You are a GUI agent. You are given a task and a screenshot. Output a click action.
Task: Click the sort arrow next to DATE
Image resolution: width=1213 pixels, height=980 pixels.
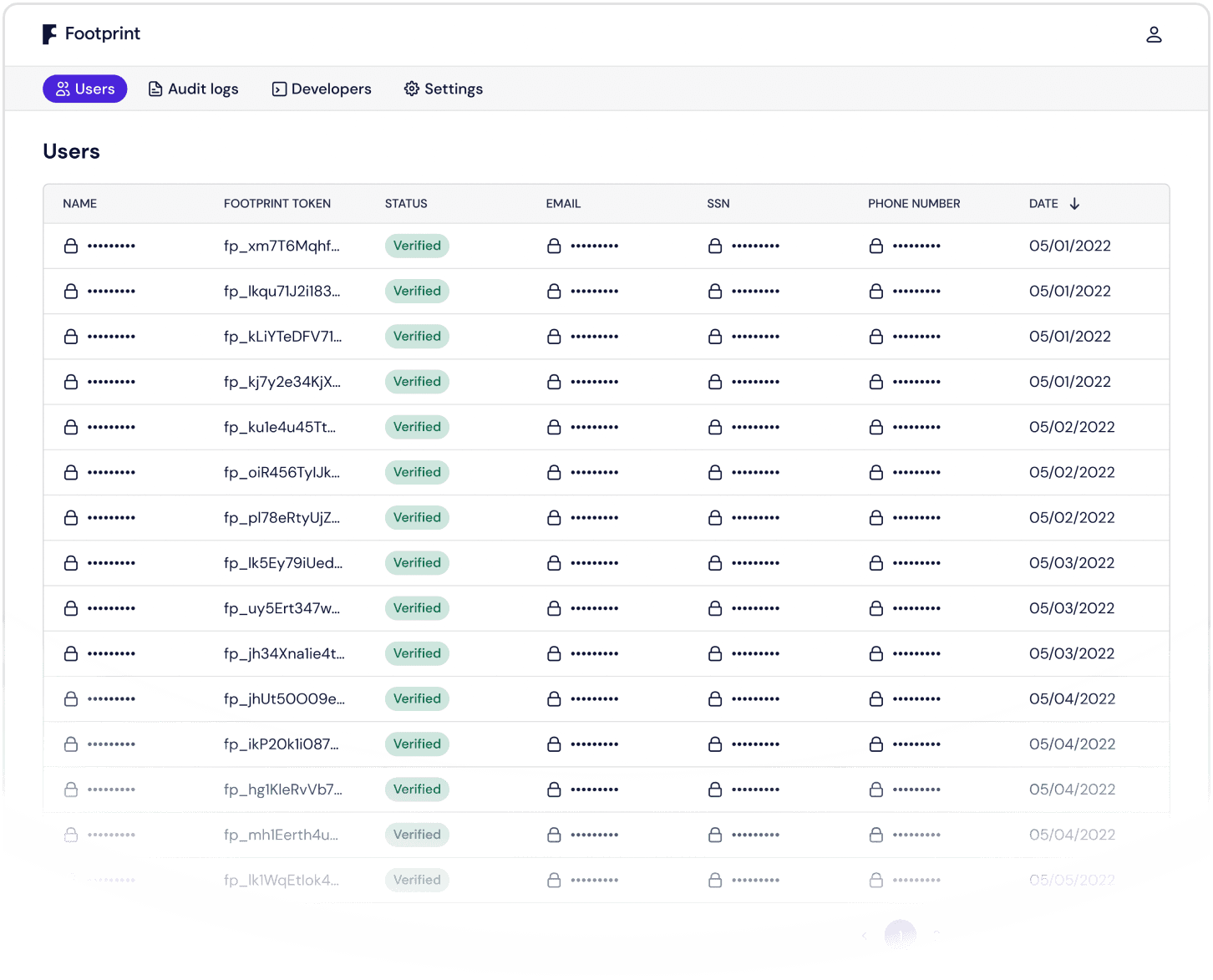(x=1074, y=204)
